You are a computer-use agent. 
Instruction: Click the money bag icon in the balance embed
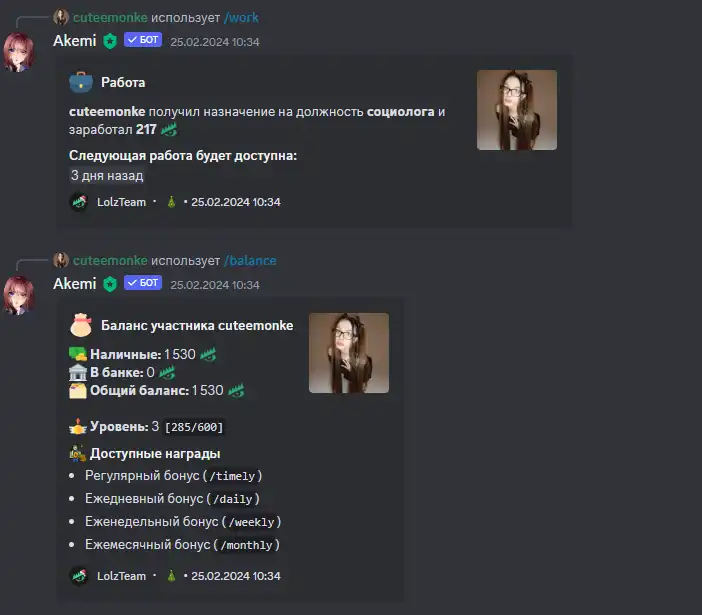point(81,325)
